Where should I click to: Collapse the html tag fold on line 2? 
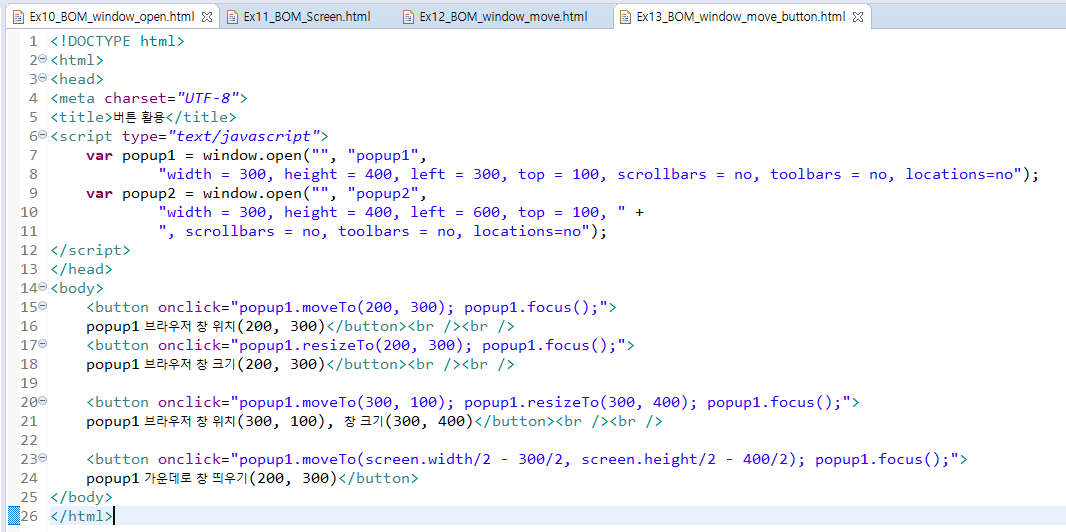coord(42,59)
